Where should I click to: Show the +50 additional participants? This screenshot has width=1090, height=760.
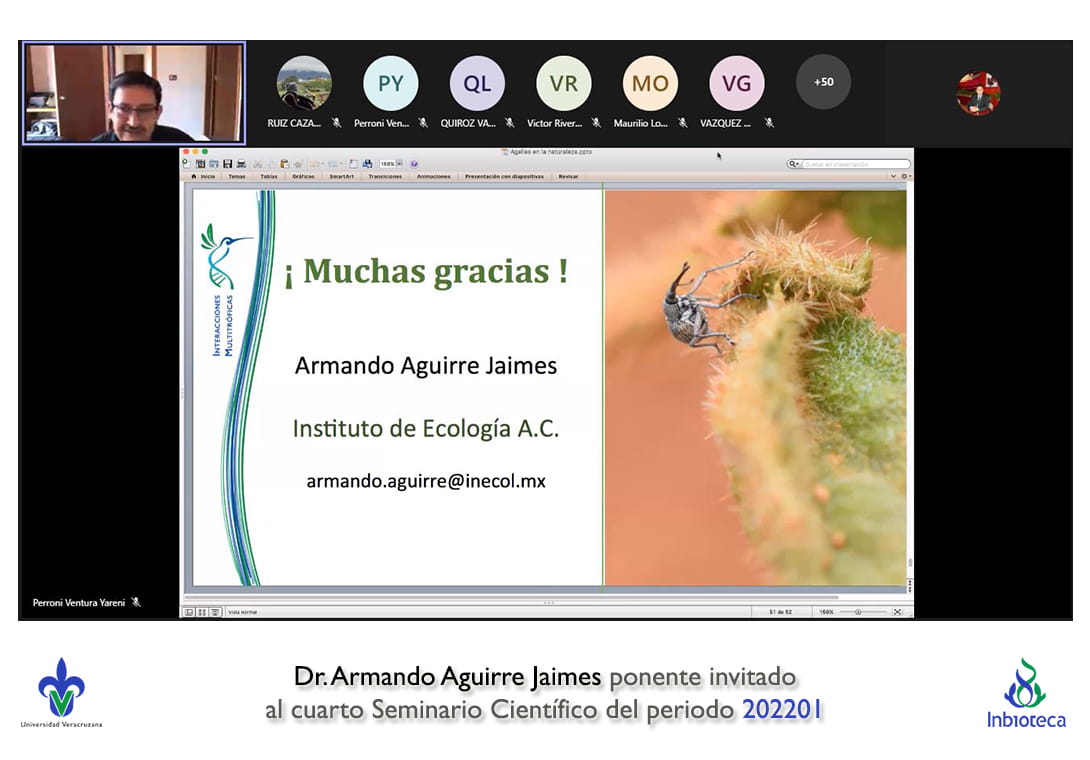click(x=823, y=82)
